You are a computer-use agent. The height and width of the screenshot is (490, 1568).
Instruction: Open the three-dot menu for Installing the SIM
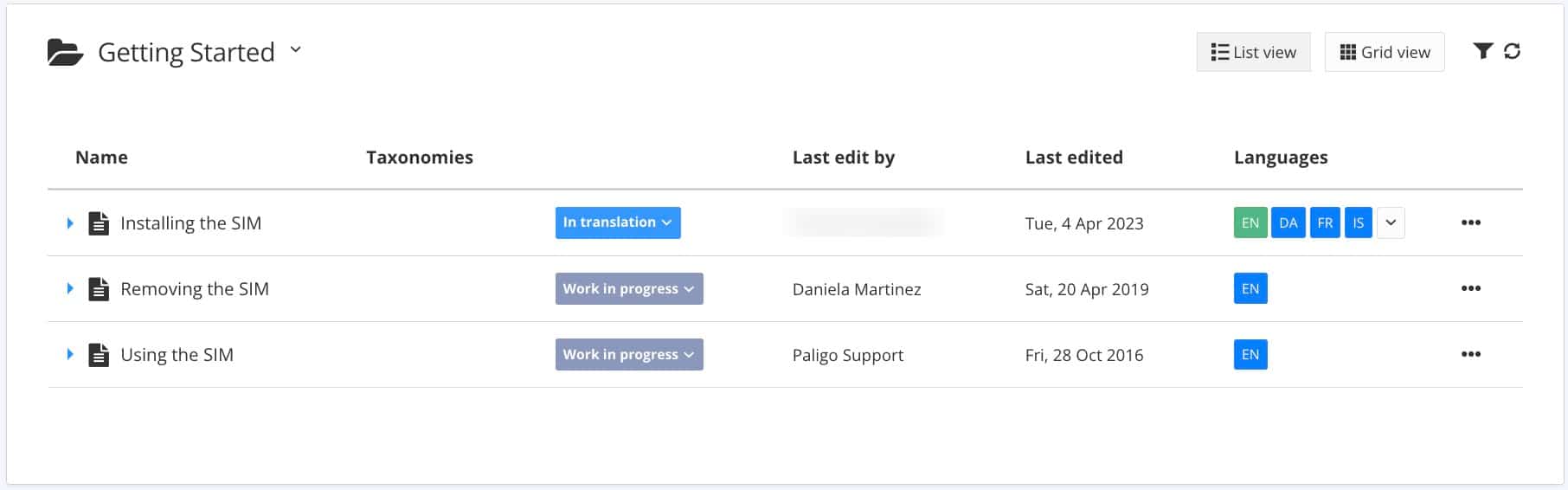1470,222
